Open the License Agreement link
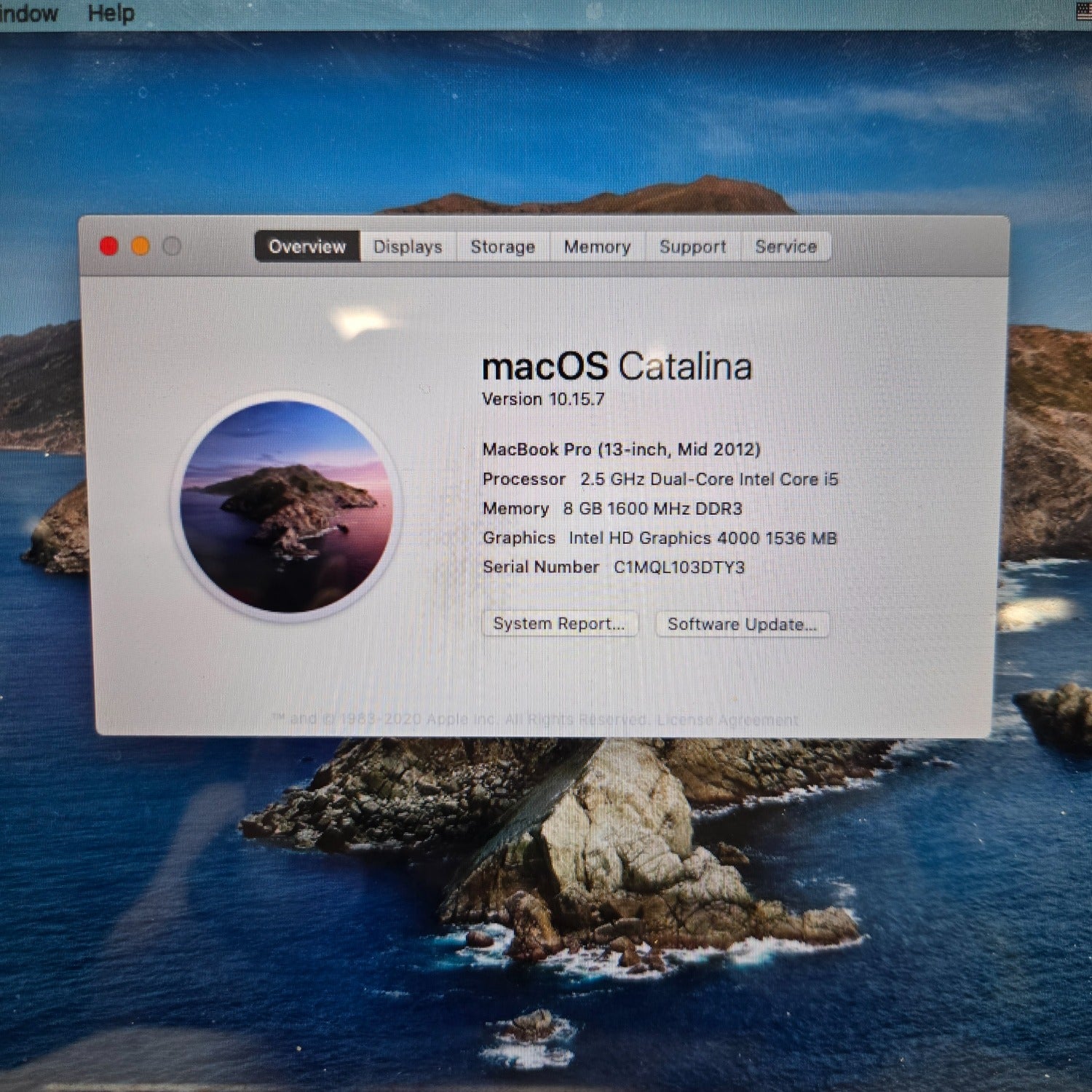 coord(727,720)
